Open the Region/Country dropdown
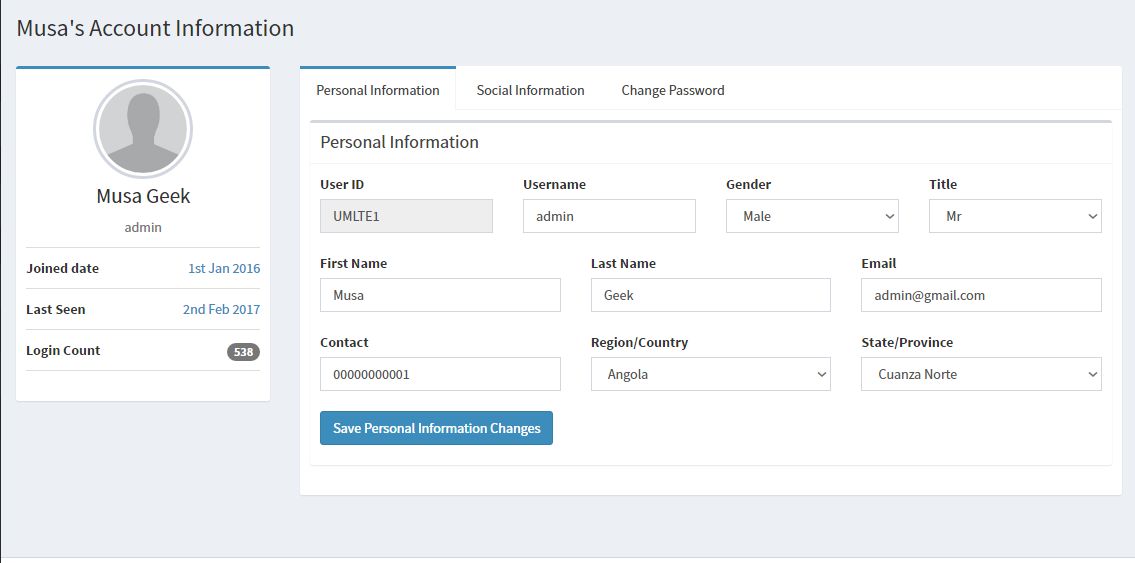This screenshot has height=563, width=1135. tap(710, 374)
